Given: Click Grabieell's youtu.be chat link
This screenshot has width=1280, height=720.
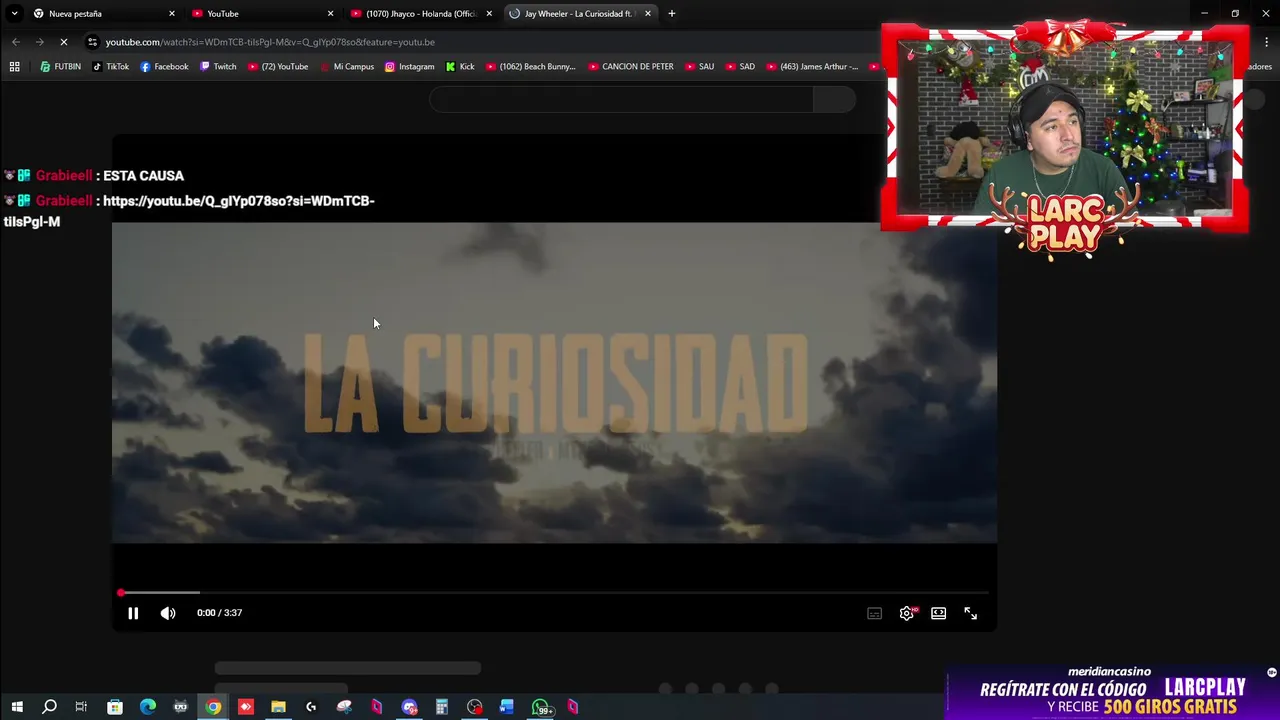Looking at the screenshot, I should 189,211.
